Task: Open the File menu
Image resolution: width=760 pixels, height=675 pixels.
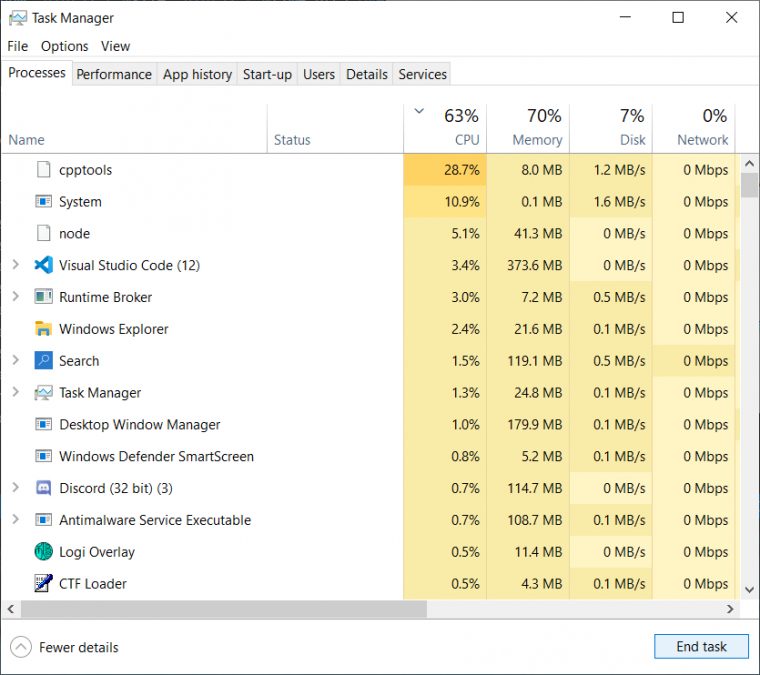Action: coord(17,46)
